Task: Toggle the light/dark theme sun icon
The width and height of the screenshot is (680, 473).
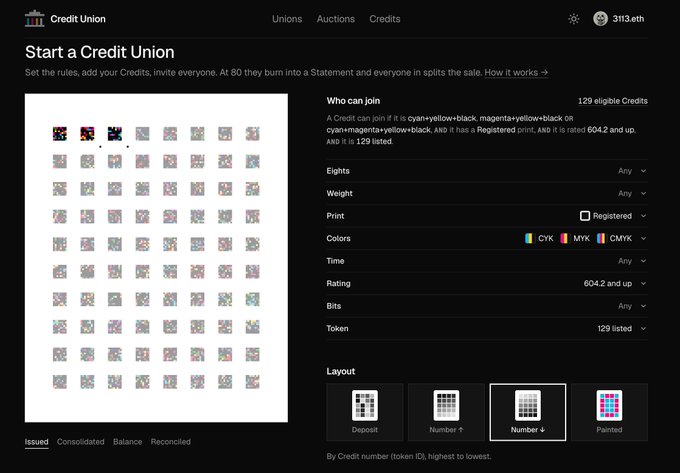Action: 574,19
